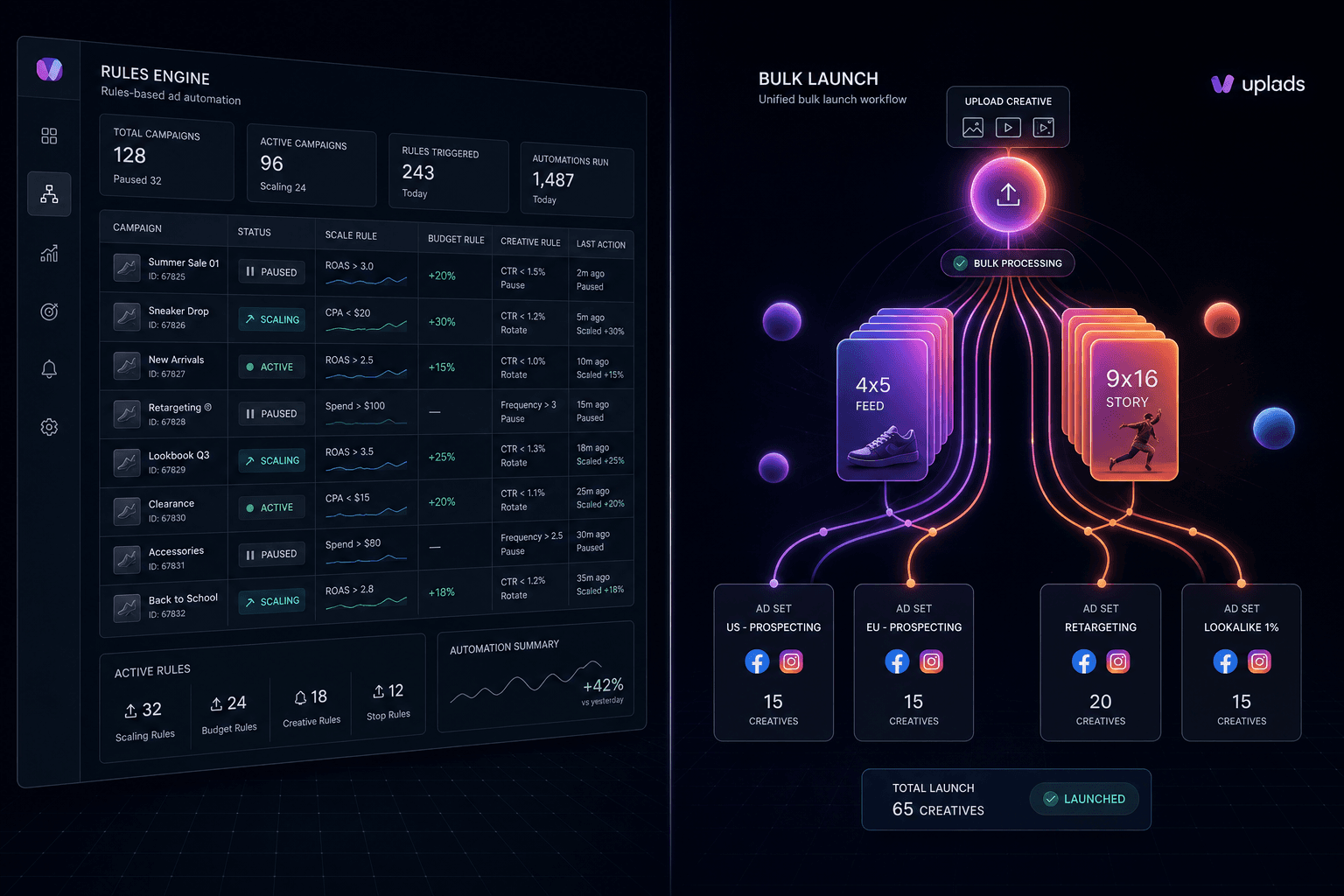
Task: Click the Scaling Rules upload icon
Action: [x=130, y=710]
